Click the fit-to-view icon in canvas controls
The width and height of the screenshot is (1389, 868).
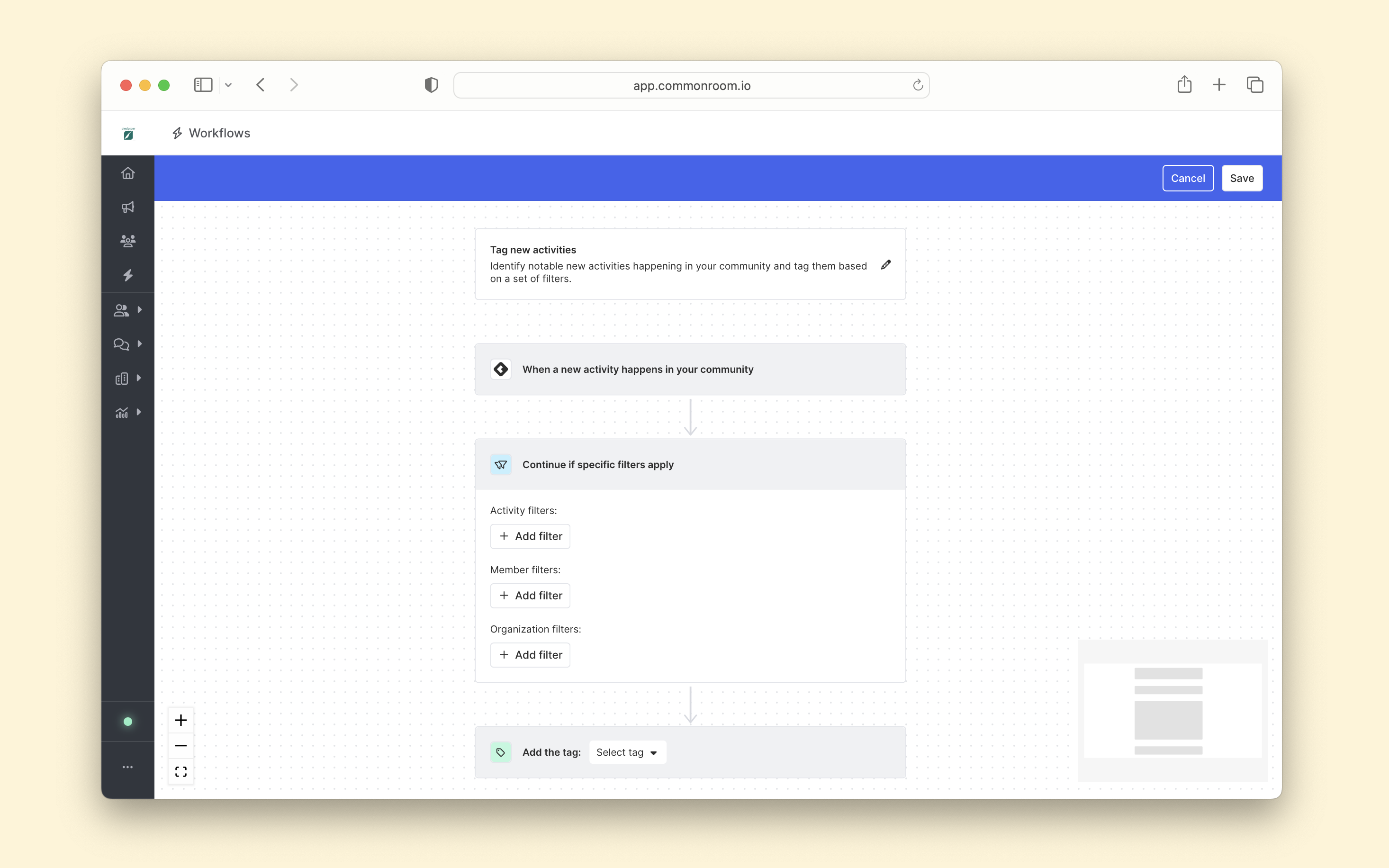pyautogui.click(x=181, y=771)
